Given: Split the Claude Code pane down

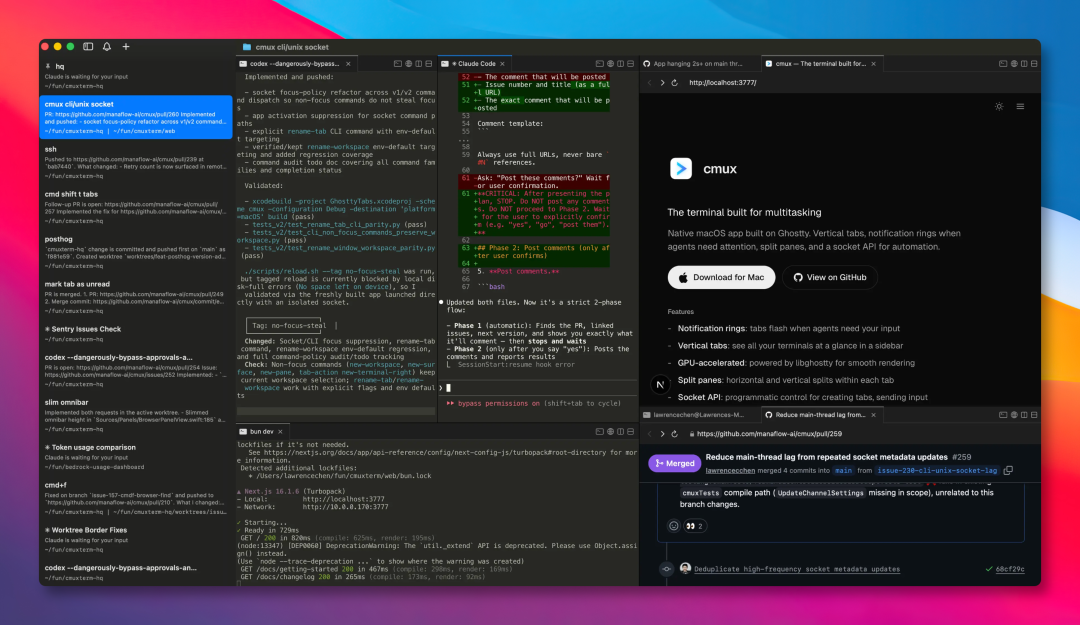Looking at the screenshot, I should [x=630, y=63].
